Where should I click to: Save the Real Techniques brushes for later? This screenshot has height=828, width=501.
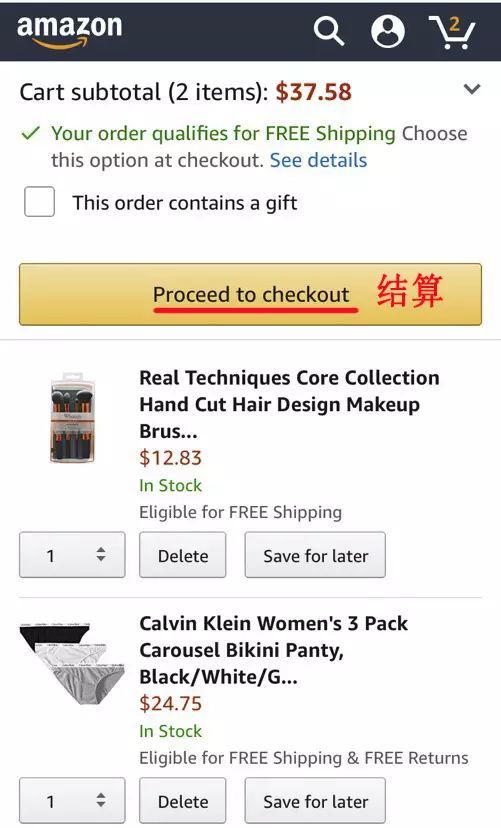pos(315,554)
